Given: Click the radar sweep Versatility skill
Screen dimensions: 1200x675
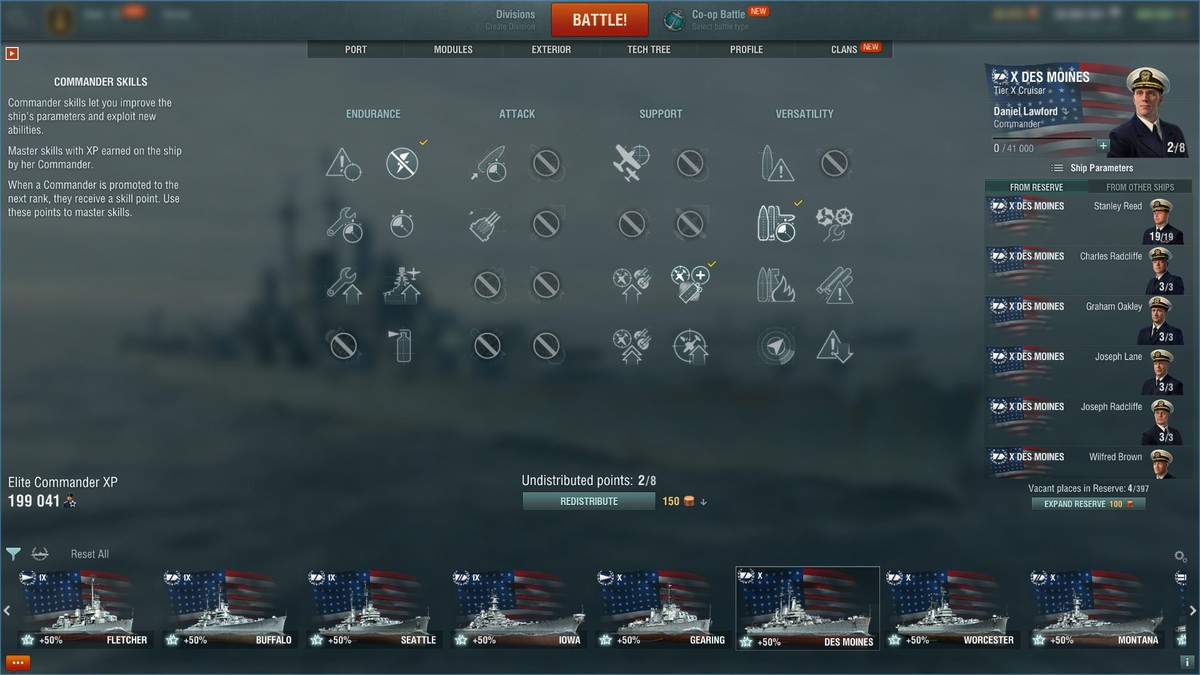Looking at the screenshot, I should 775,346.
